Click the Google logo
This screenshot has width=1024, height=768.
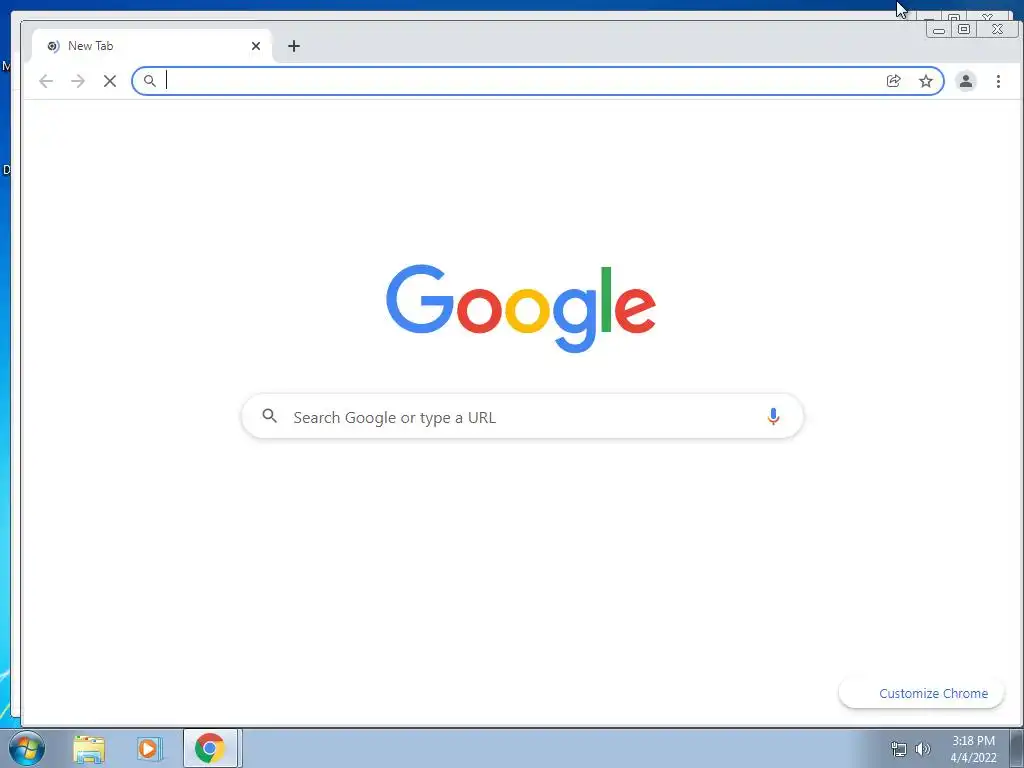coord(521,308)
